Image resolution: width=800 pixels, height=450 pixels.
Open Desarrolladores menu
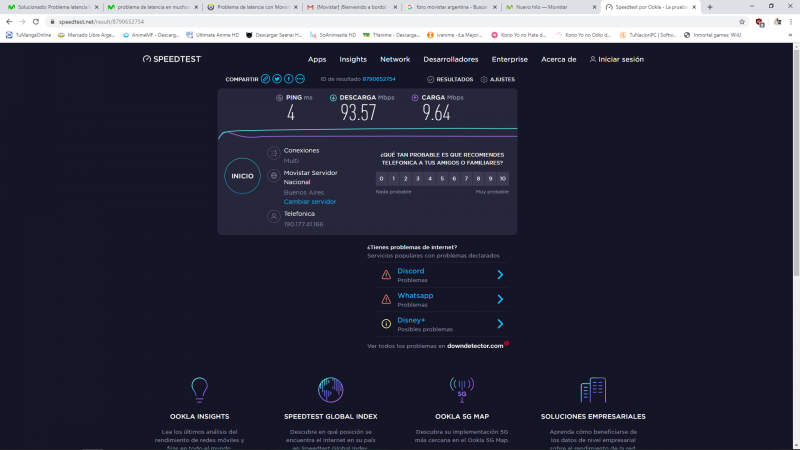pyautogui.click(x=451, y=60)
